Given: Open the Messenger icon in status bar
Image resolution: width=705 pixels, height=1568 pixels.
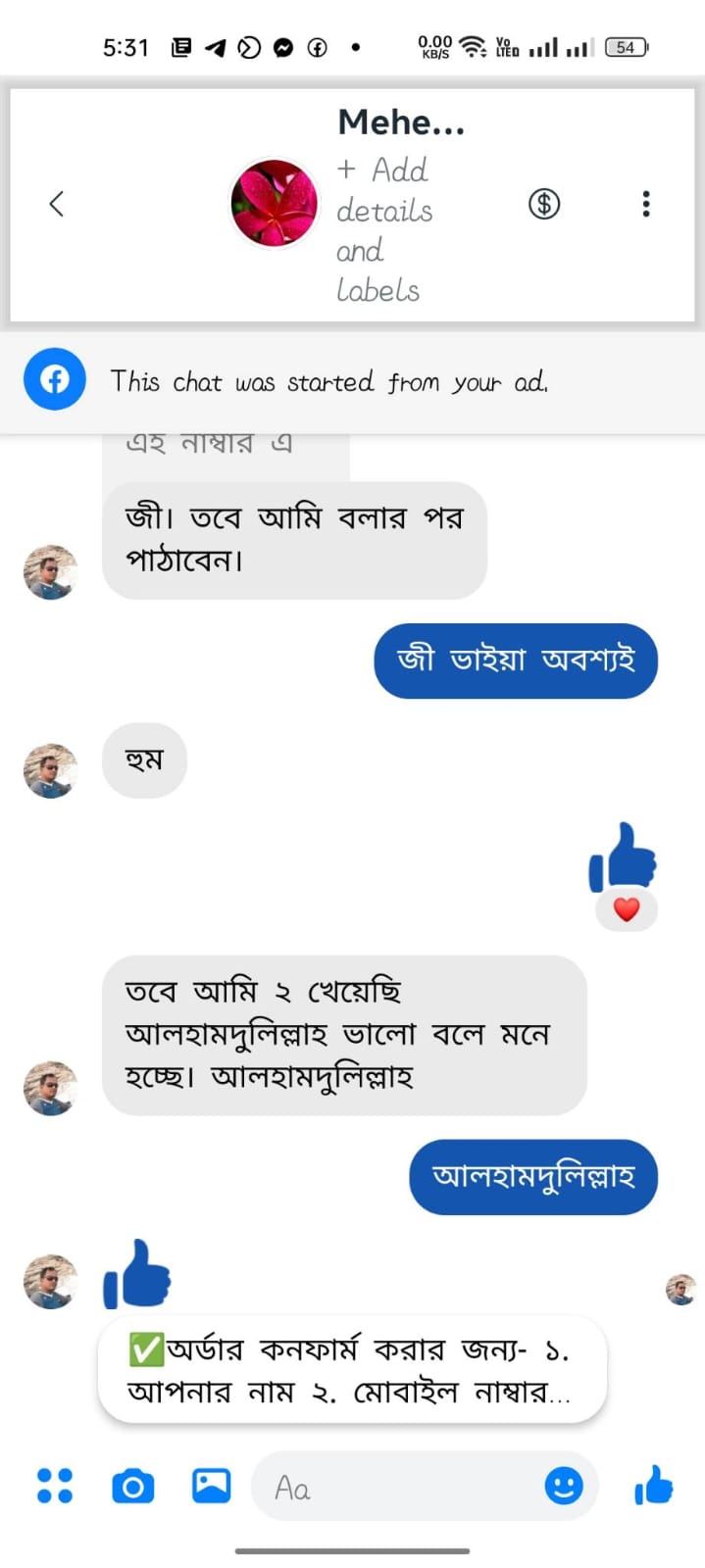Looking at the screenshot, I should tap(282, 46).
